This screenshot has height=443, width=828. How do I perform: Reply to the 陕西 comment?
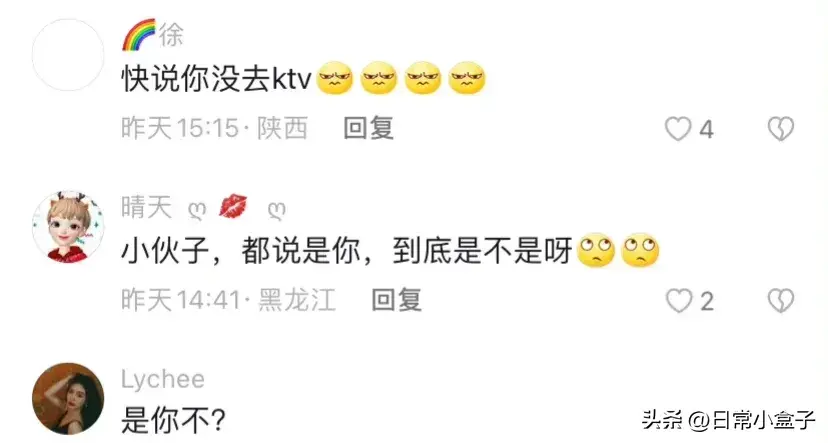369,128
